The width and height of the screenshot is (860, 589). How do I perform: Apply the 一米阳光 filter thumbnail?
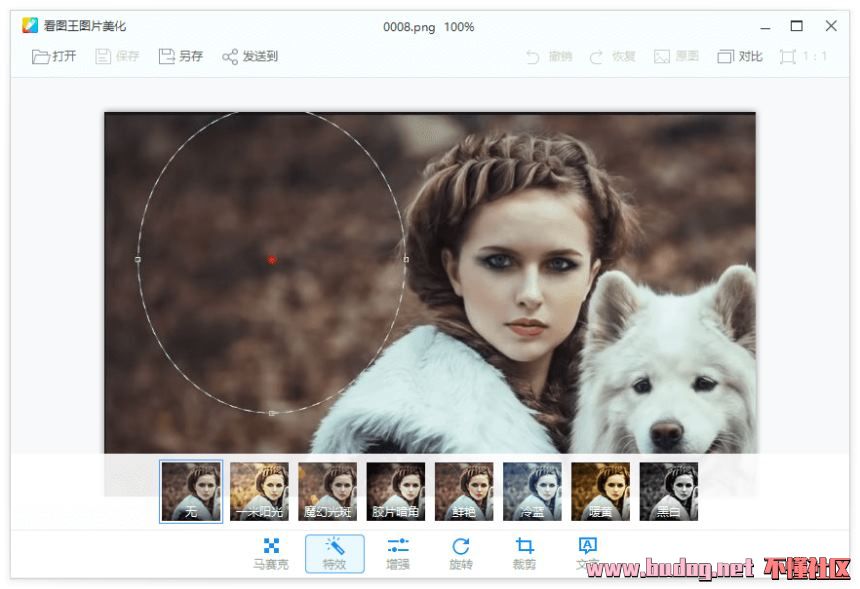[259, 491]
